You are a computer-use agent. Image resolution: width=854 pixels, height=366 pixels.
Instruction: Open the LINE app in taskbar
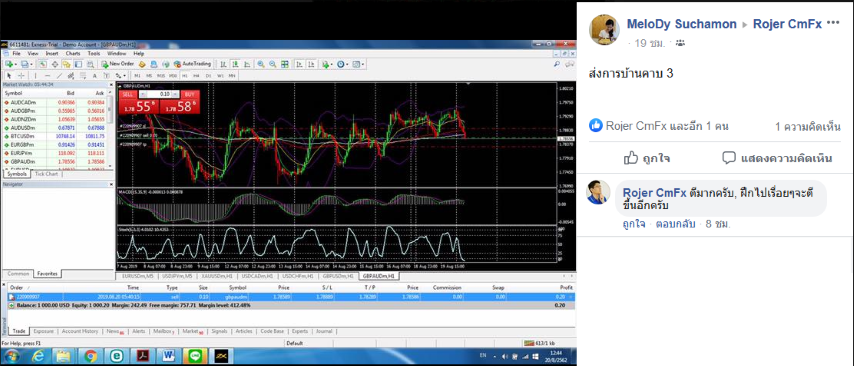click(193, 356)
